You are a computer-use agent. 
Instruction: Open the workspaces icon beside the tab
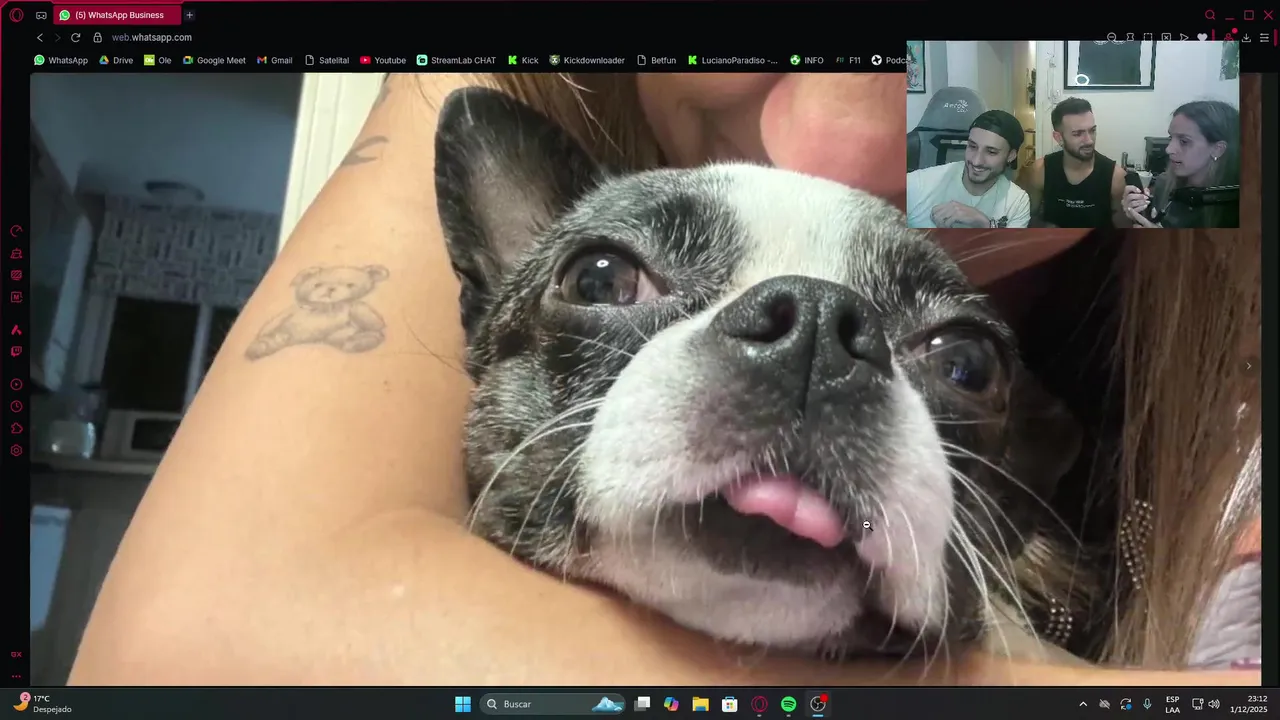[41, 15]
